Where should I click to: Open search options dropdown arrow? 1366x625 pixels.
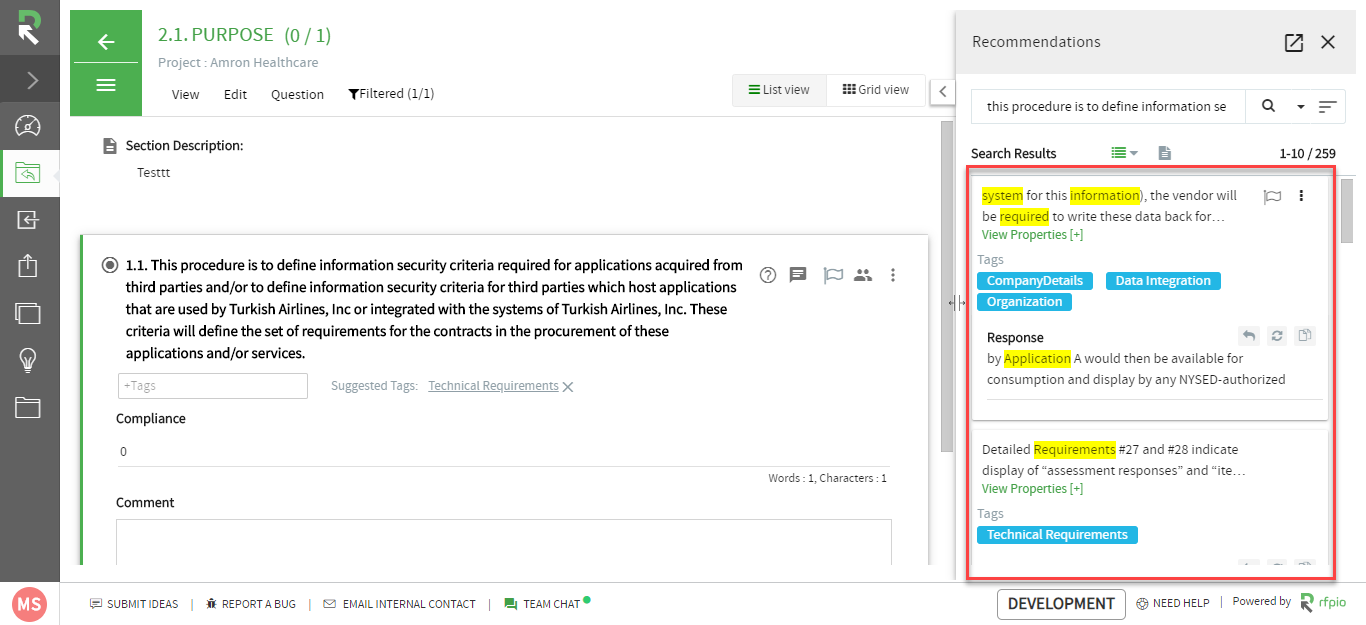tap(1301, 107)
